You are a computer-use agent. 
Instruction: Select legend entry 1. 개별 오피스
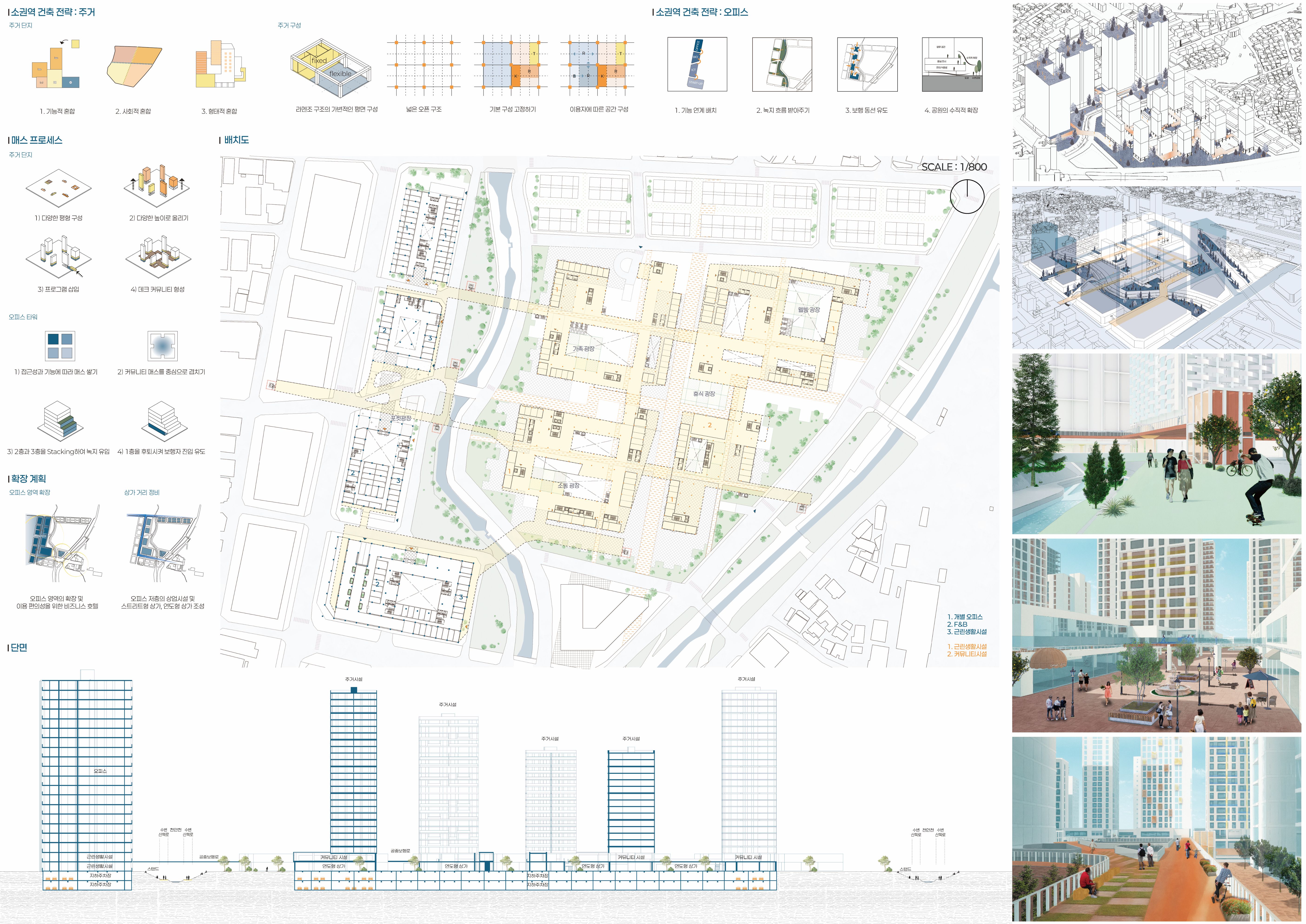(x=965, y=617)
